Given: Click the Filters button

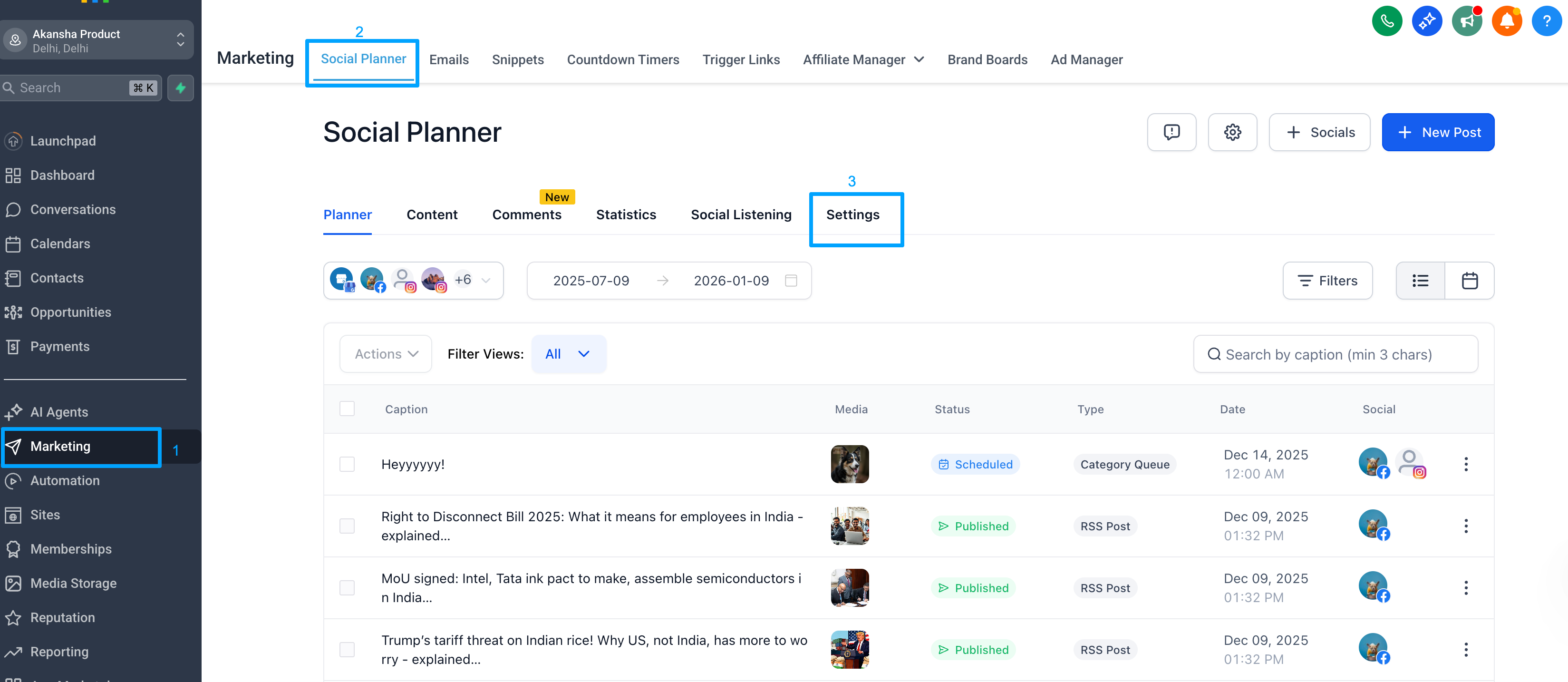Looking at the screenshot, I should [x=1327, y=281].
